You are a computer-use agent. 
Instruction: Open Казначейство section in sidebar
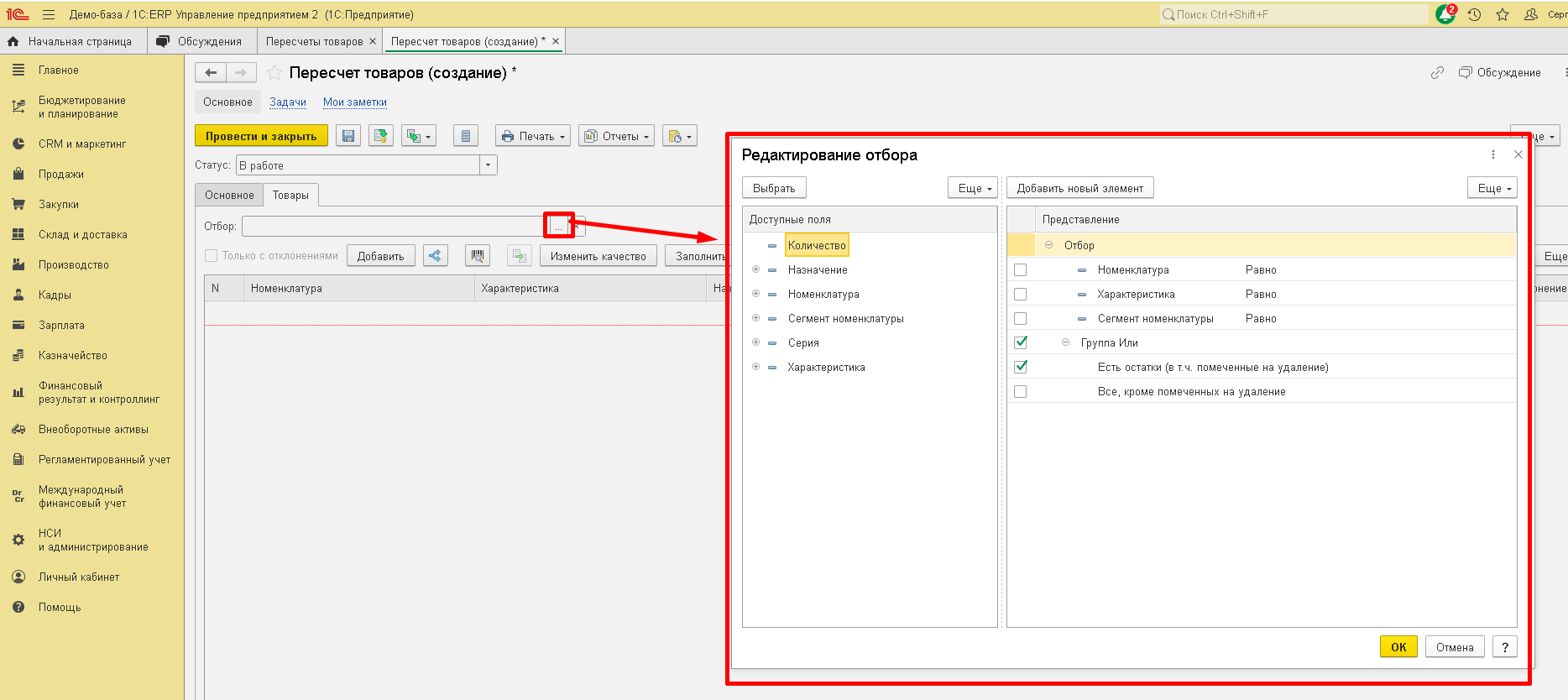(x=73, y=356)
